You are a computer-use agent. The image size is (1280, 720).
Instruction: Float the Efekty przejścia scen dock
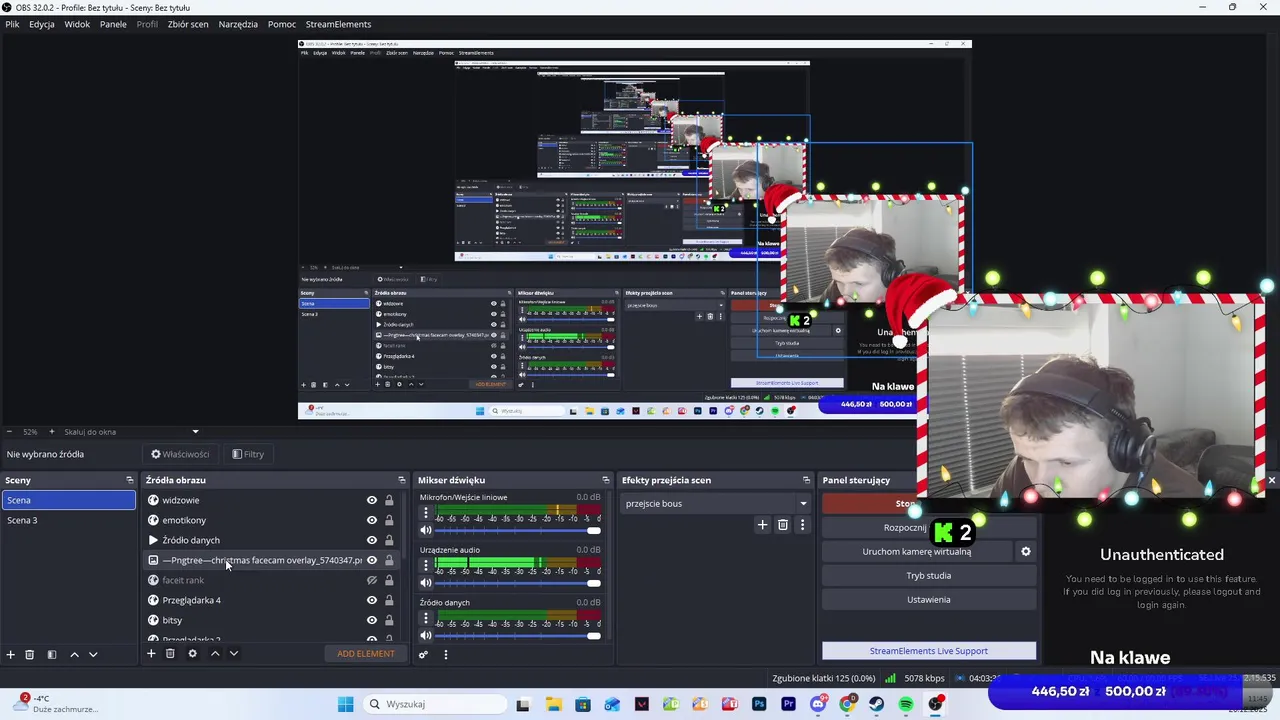click(807, 480)
